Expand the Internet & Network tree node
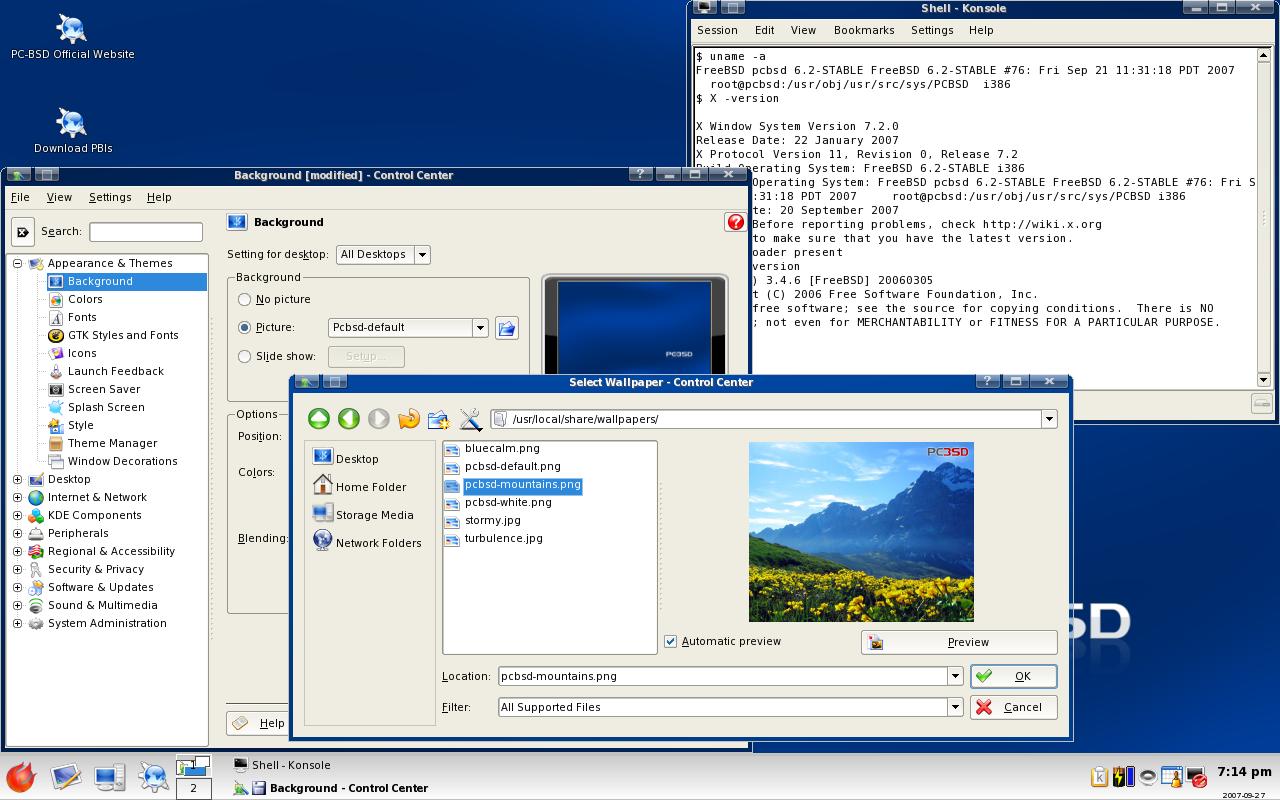The image size is (1280, 800). coord(18,498)
